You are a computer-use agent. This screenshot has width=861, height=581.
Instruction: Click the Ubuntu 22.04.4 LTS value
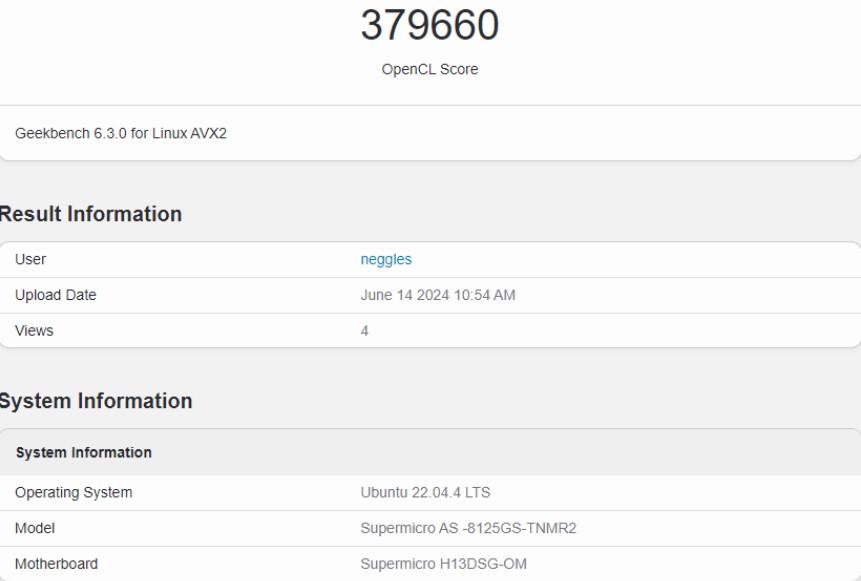pyautogui.click(x=425, y=492)
